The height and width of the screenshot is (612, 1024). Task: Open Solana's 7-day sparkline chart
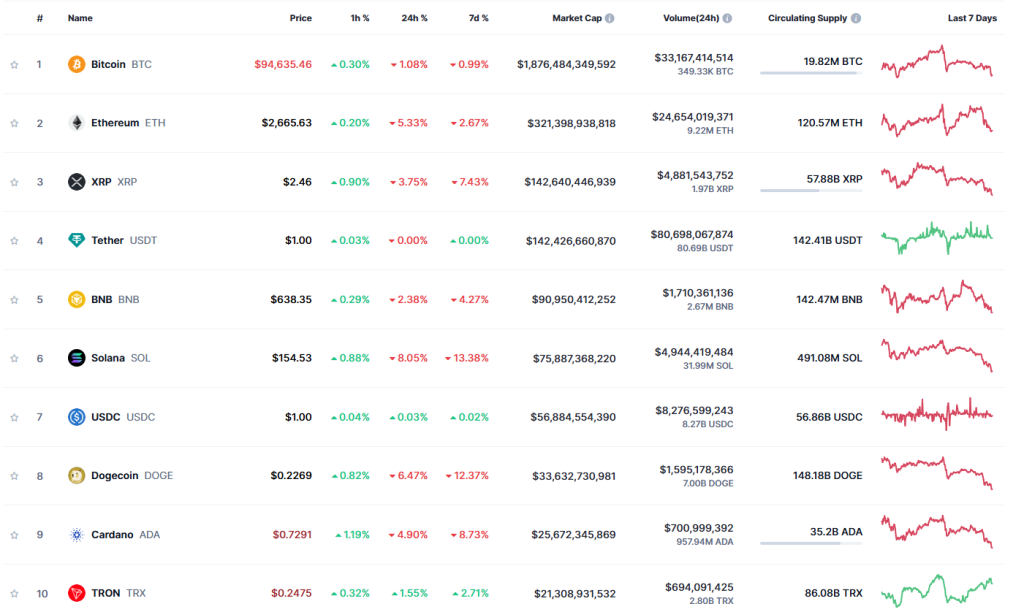(x=936, y=355)
